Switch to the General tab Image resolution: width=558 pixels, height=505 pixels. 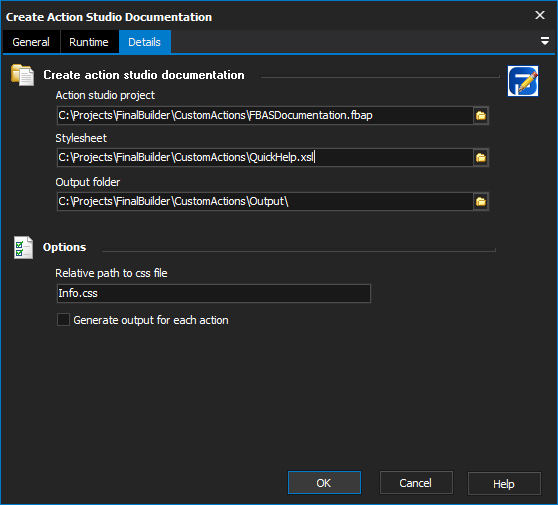[x=31, y=42]
